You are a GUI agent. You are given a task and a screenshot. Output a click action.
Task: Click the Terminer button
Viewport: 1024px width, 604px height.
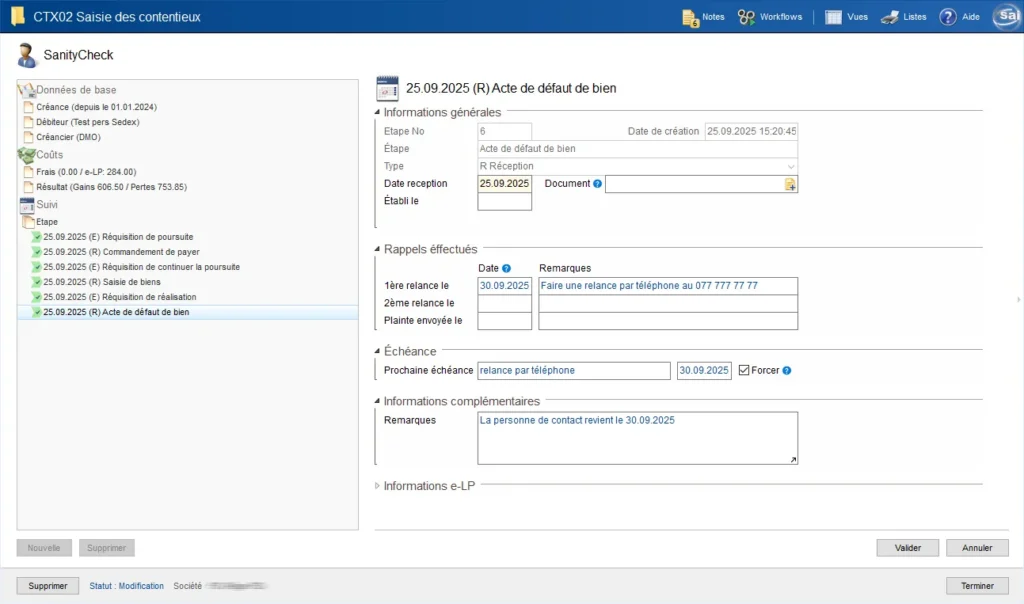[x=977, y=586]
